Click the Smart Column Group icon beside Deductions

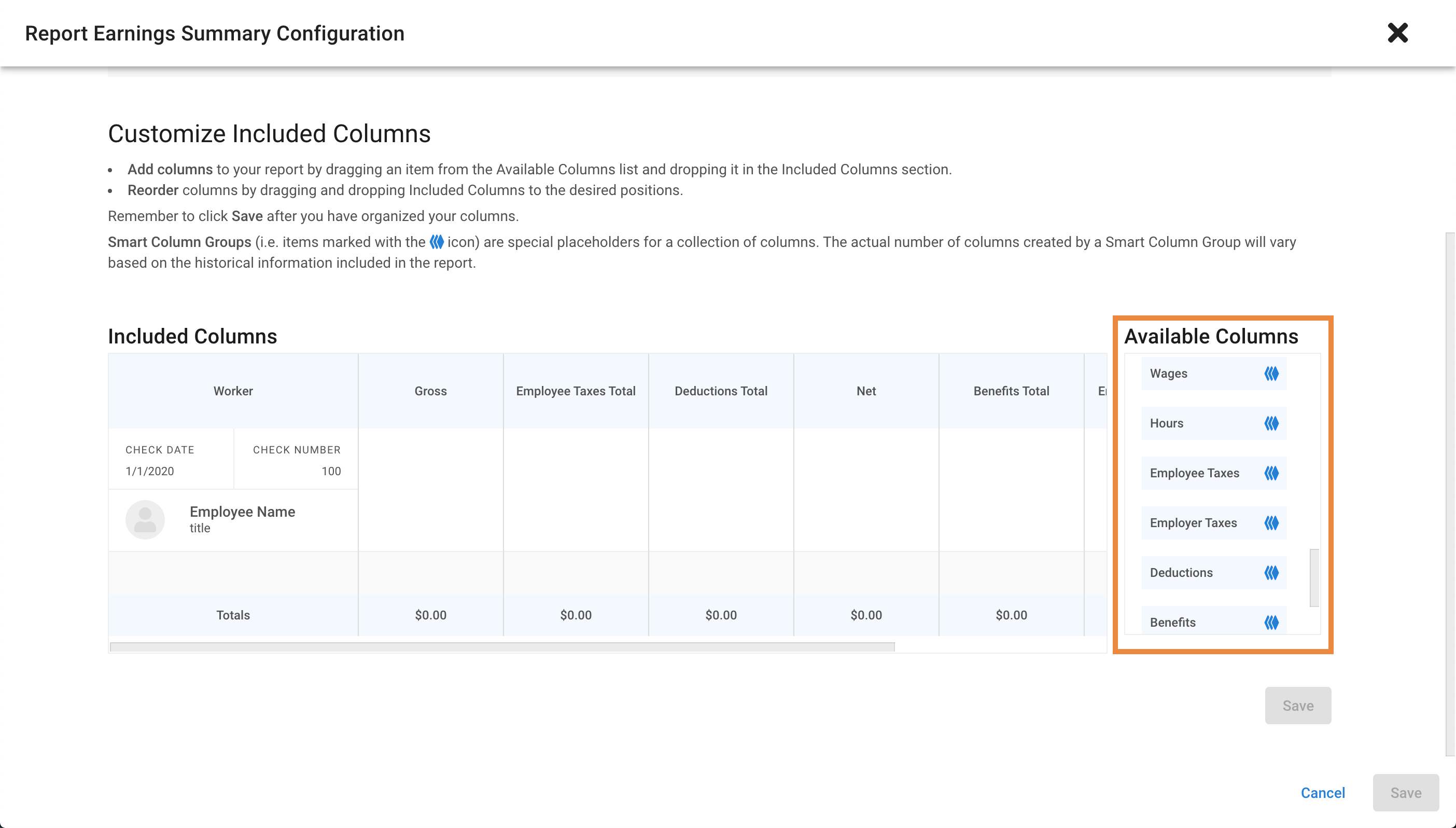coord(1271,573)
